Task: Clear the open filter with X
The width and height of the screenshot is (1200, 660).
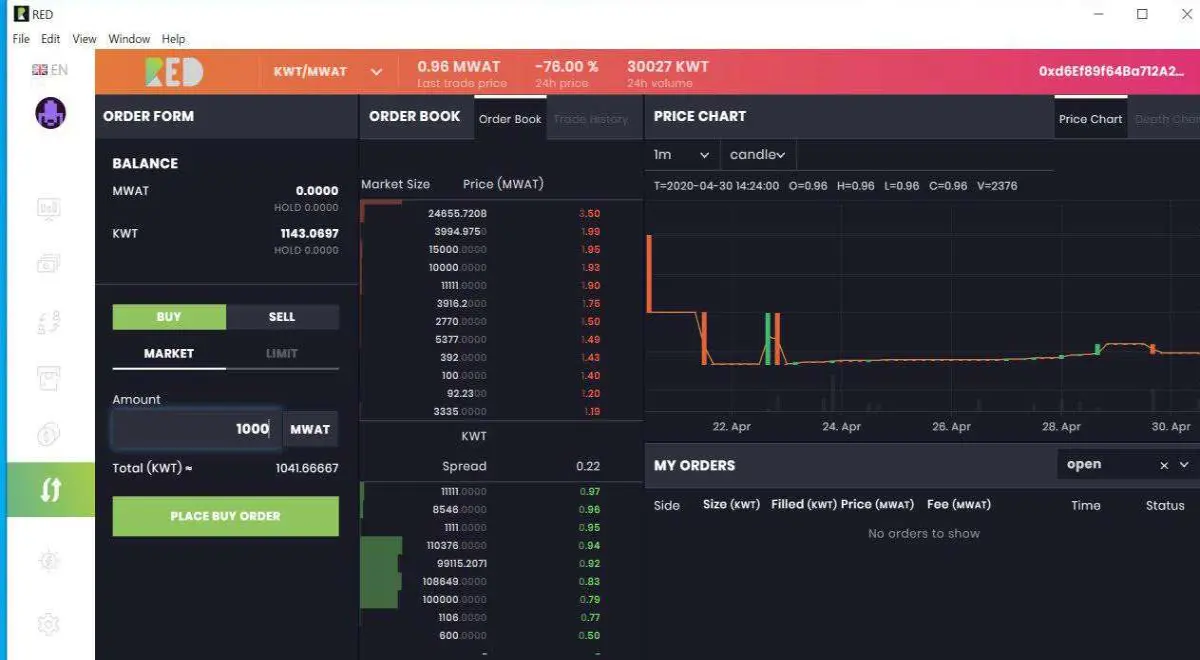Action: point(1164,465)
